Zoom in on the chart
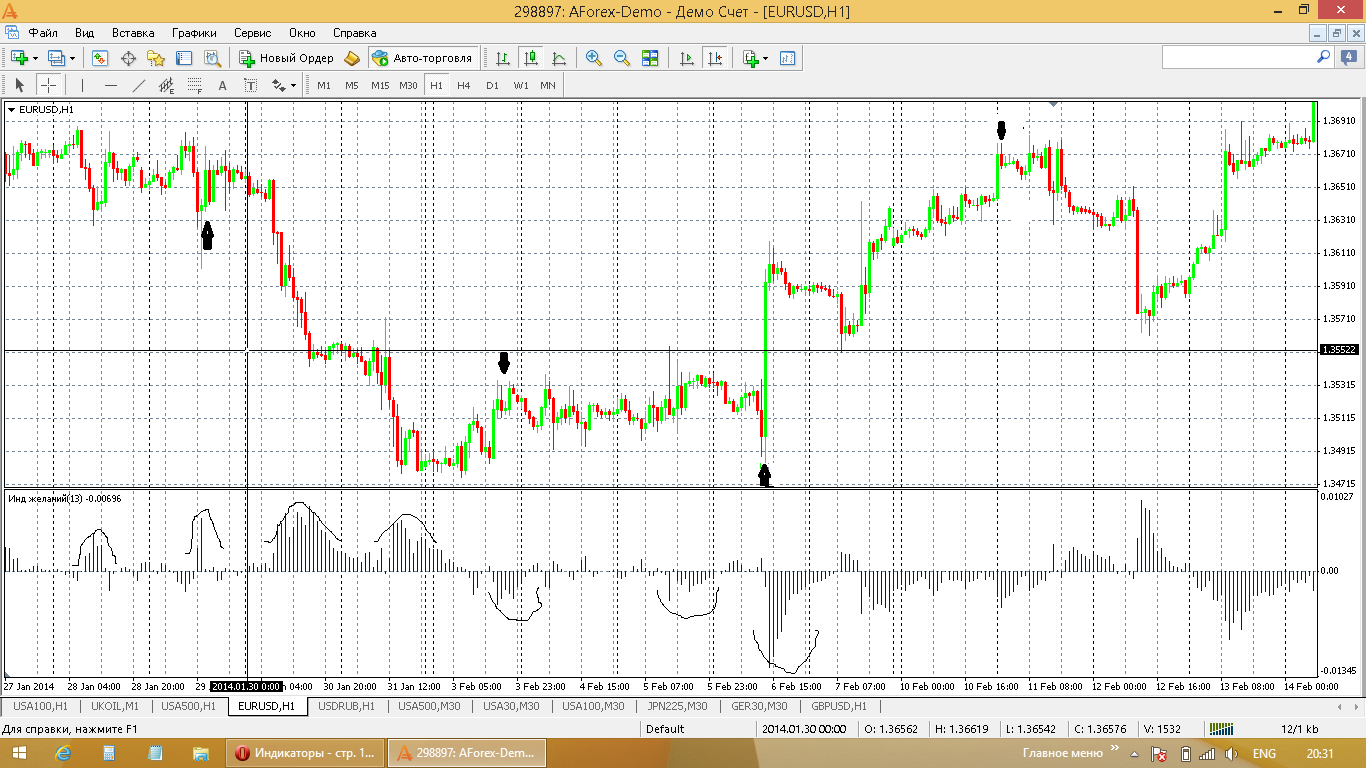1366x768 pixels. click(x=594, y=58)
